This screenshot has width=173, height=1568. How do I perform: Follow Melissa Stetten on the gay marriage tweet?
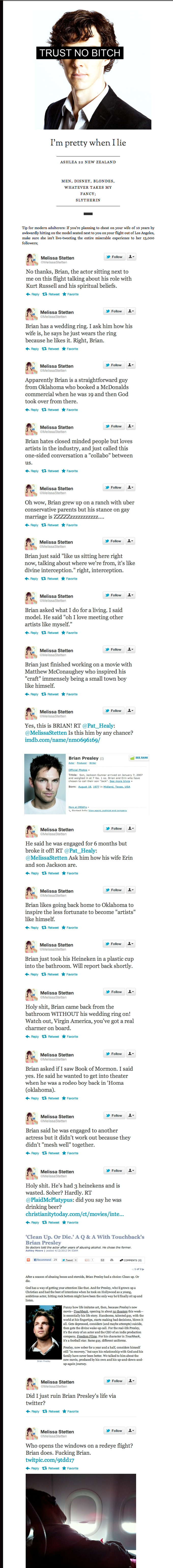pos(114,488)
